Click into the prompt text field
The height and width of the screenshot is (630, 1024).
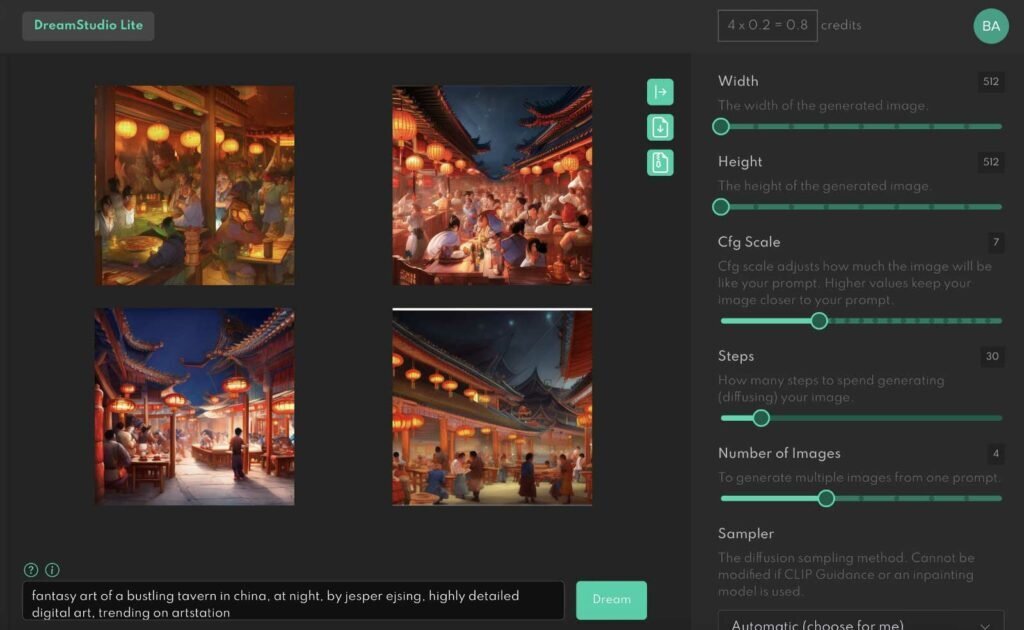tap(293, 603)
